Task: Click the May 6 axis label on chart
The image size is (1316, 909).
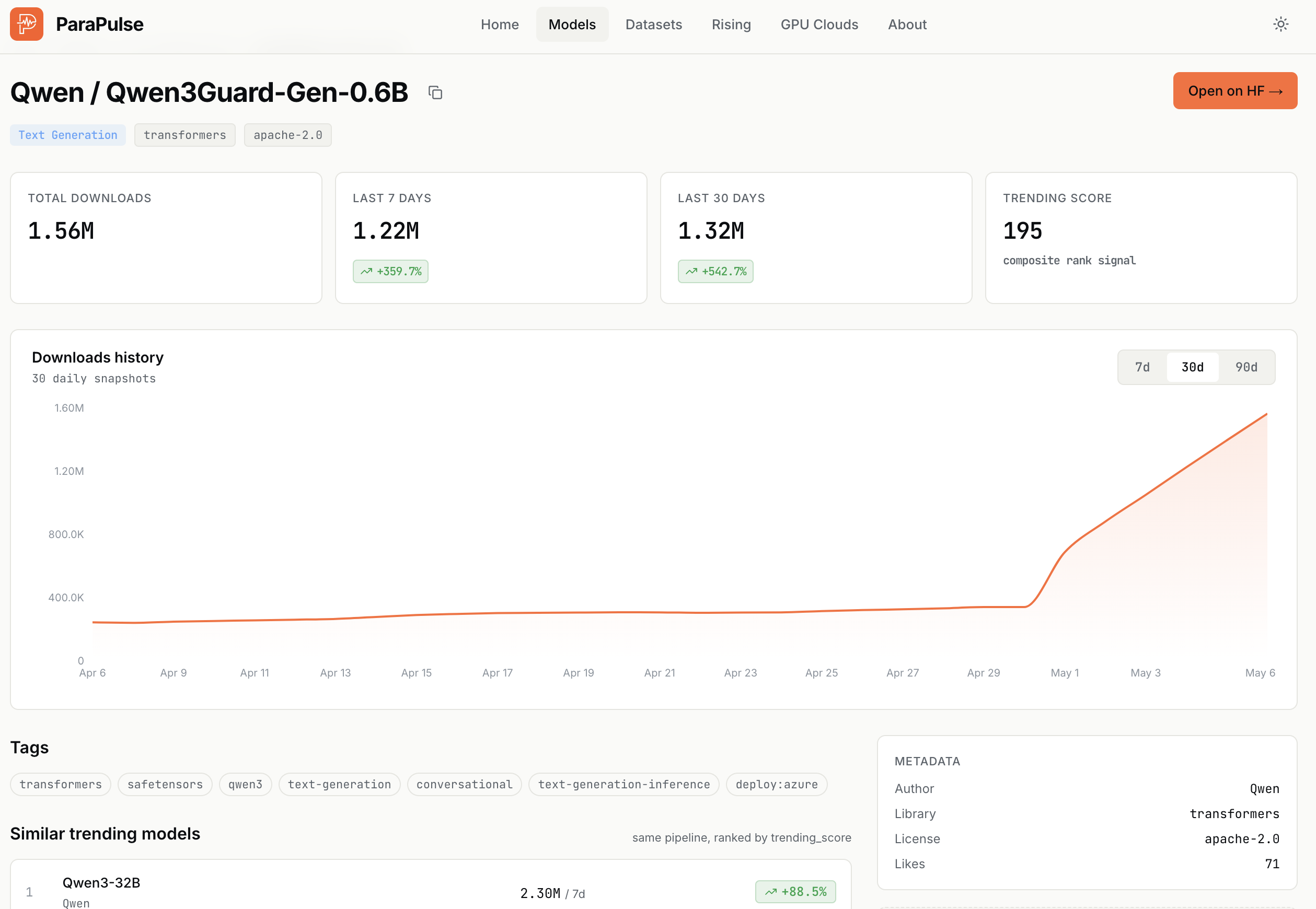Action: coord(1260,673)
